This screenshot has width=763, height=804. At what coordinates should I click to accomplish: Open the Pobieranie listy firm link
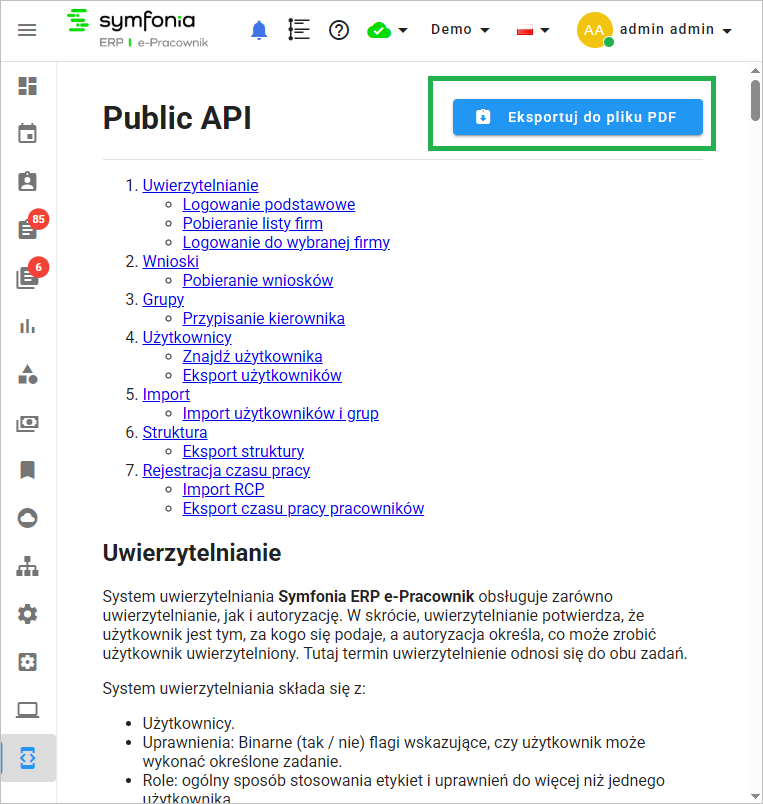coord(253,224)
